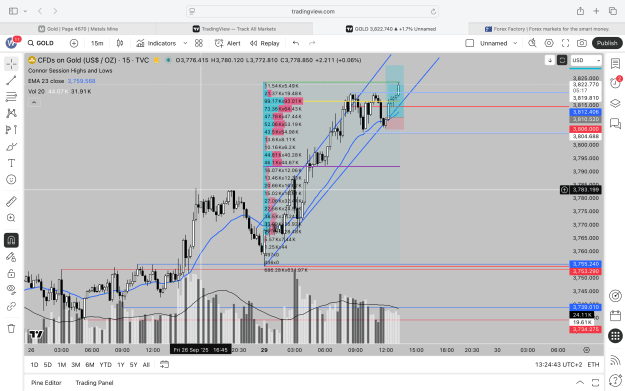Select the crosshair cursor tool
625x391 pixels.
(11, 64)
